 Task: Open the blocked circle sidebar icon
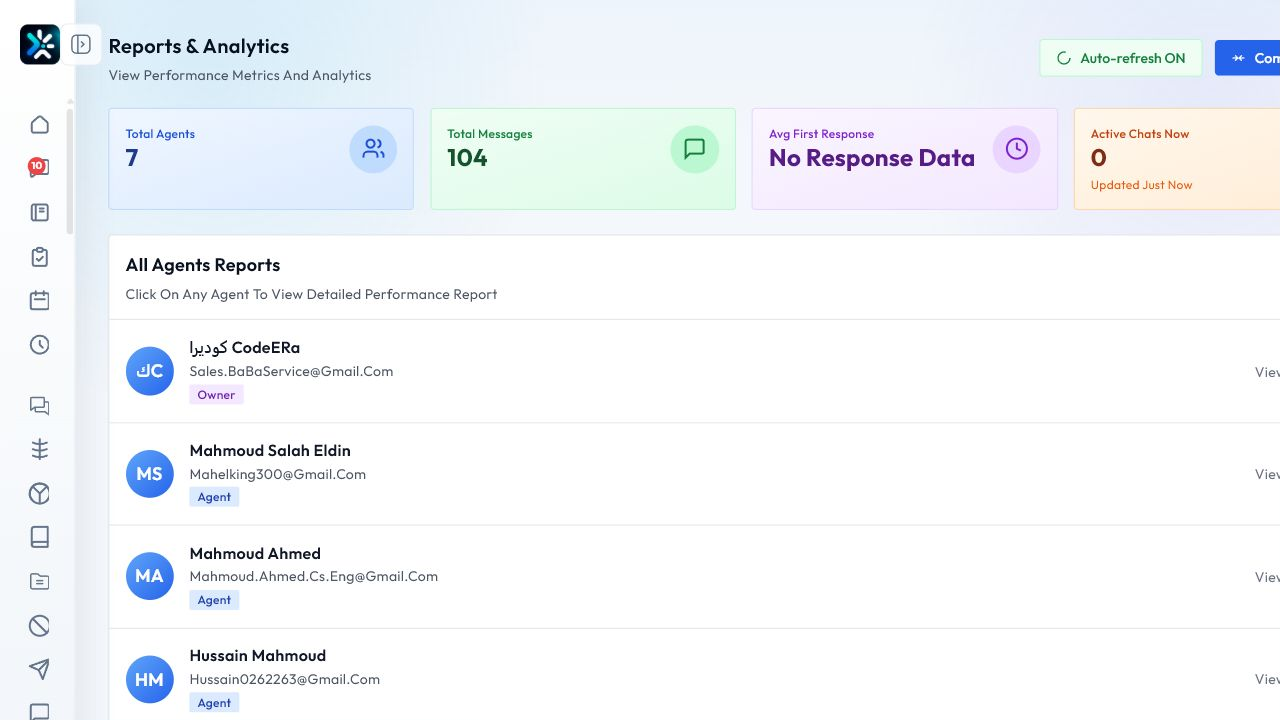[x=39, y=626]
